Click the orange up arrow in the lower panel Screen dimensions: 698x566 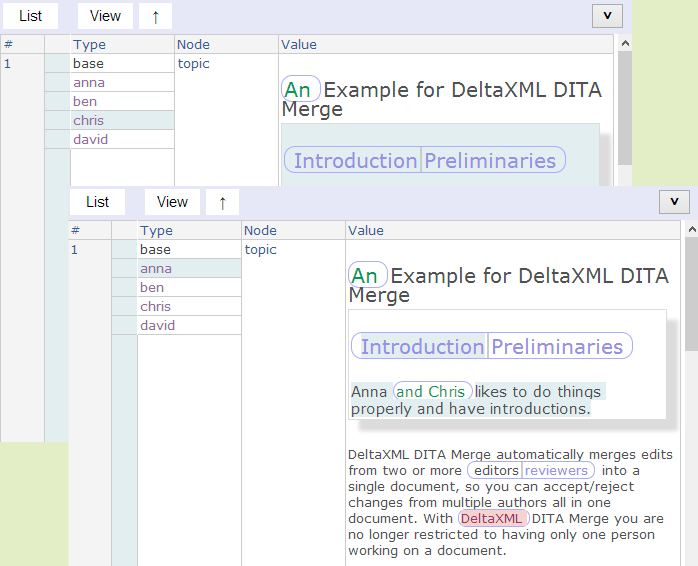(x=222, y=202)
